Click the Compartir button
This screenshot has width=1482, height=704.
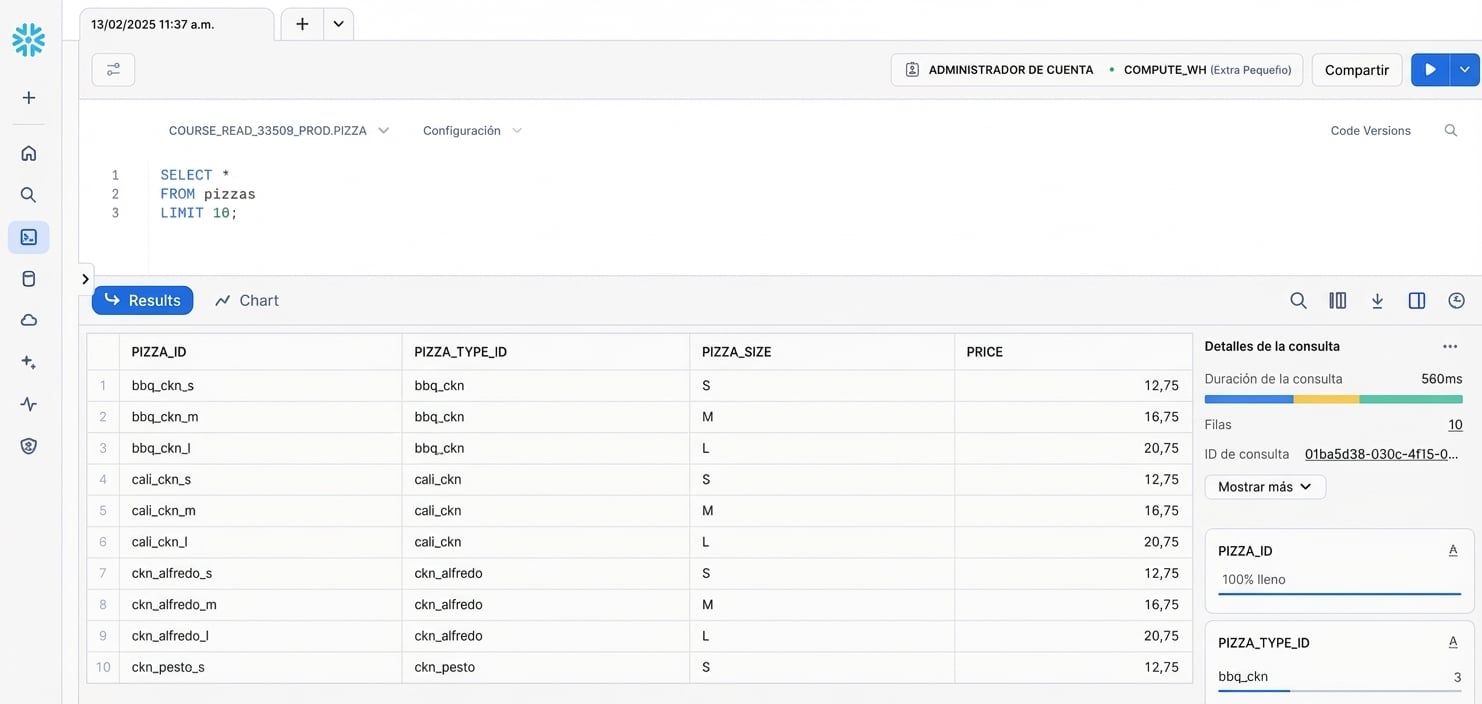pyautogui.click(x=1356, y=70)
